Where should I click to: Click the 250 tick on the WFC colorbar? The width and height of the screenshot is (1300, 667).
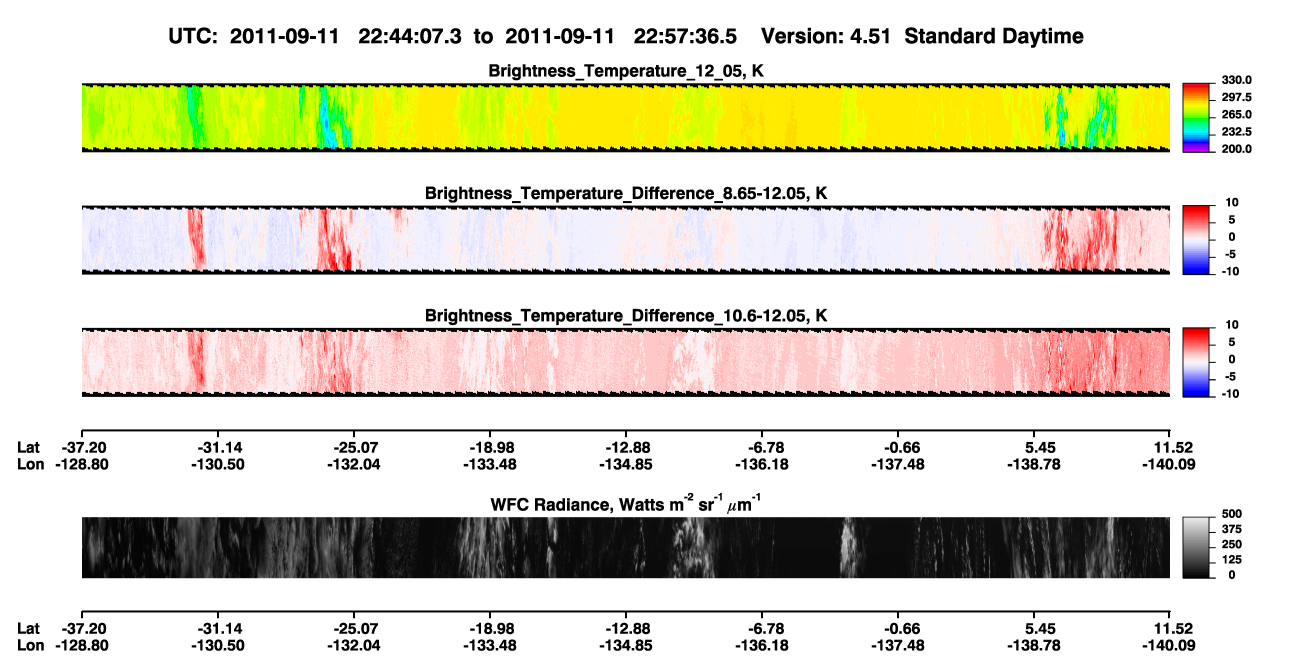[1231, 545]
